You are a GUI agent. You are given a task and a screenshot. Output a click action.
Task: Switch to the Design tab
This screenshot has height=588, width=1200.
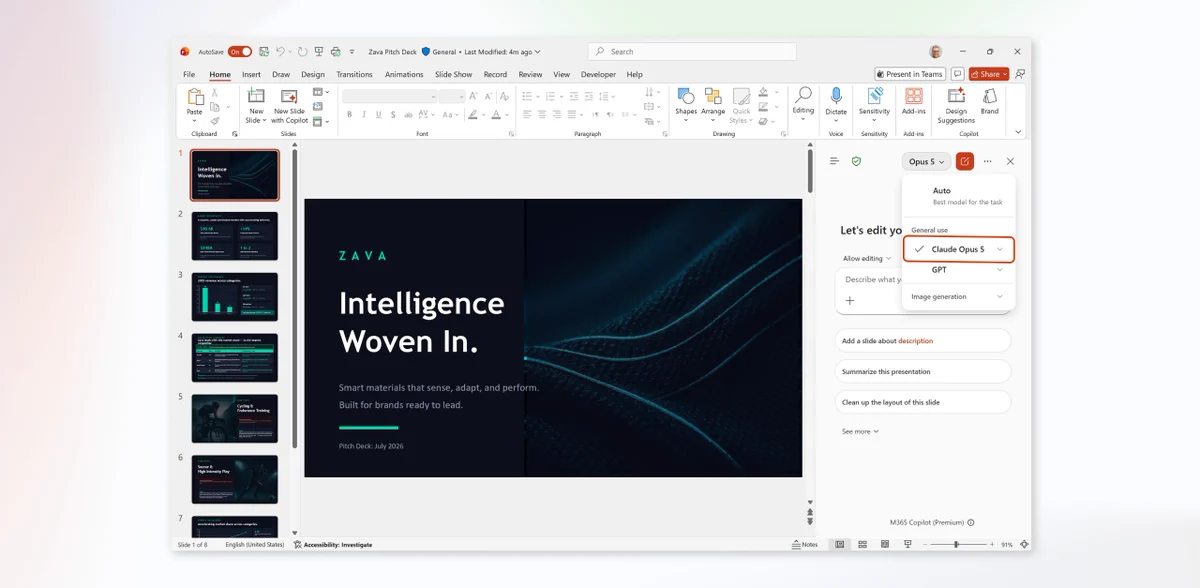(313, 74)
